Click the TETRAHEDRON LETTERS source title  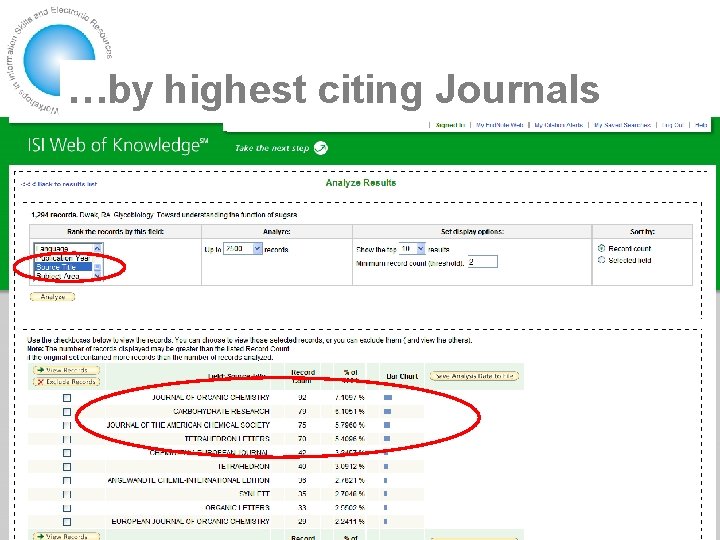227,439
